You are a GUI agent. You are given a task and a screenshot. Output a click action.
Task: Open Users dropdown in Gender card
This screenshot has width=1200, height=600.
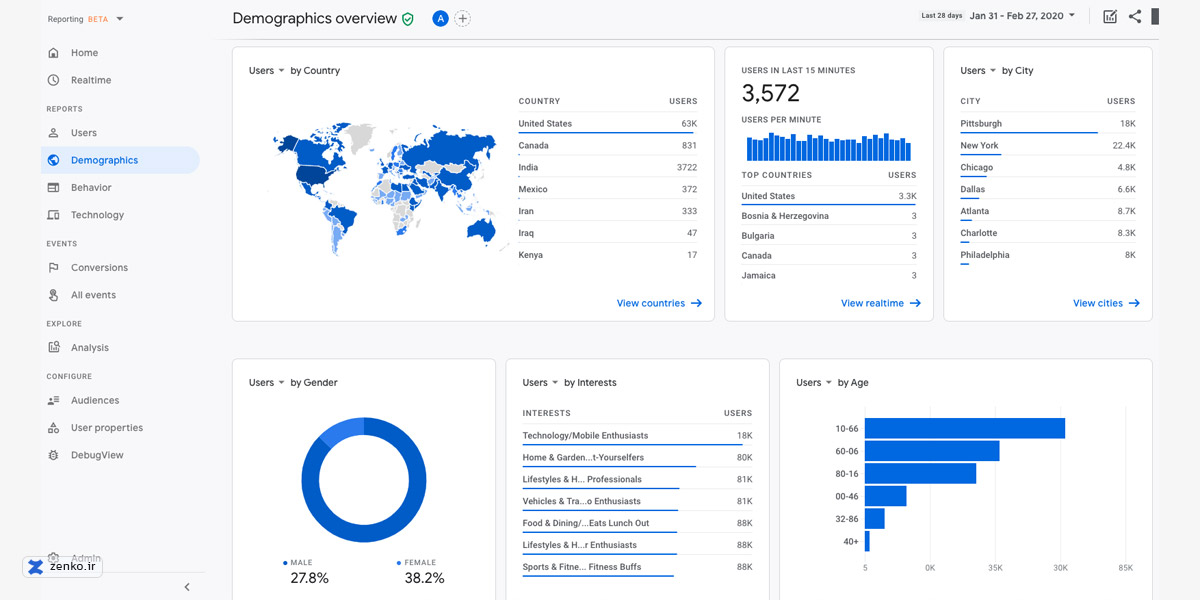click(267, 383)
